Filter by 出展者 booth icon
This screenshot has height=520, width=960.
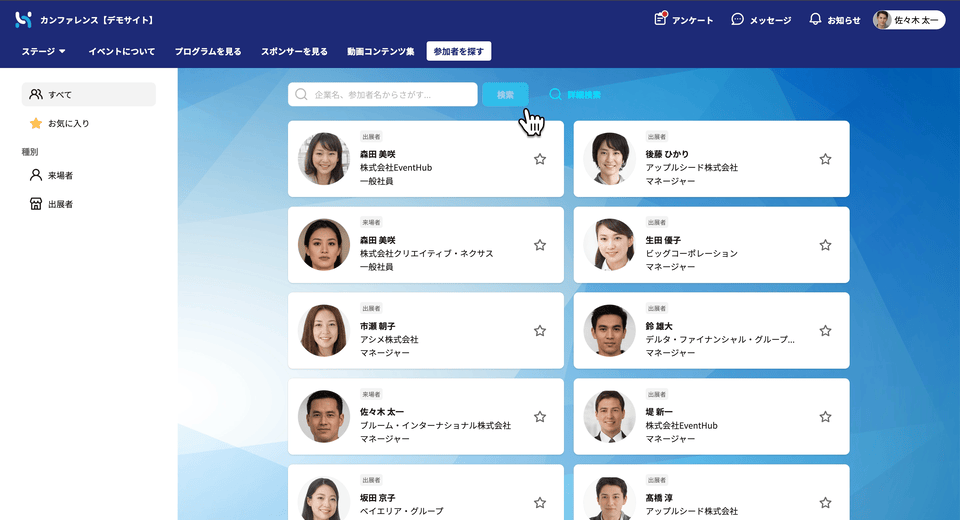coord(36,204)
